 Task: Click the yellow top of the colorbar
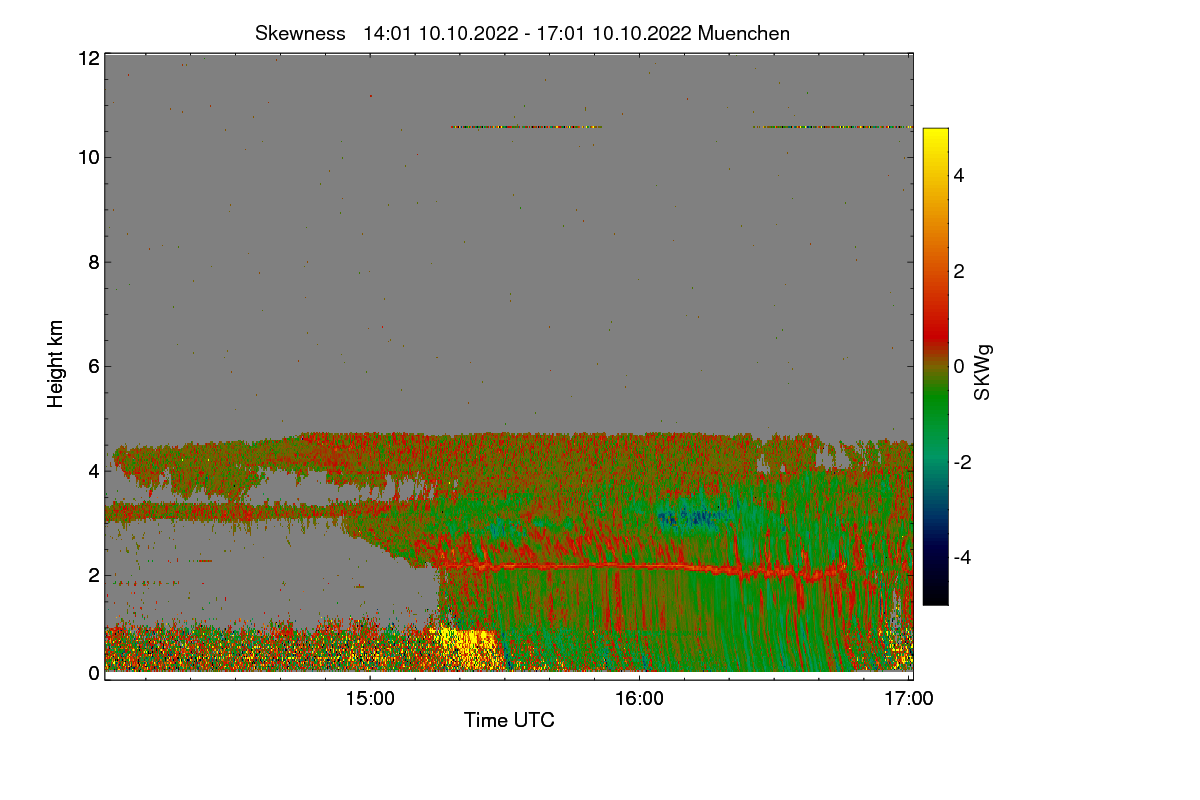(935, 140)
